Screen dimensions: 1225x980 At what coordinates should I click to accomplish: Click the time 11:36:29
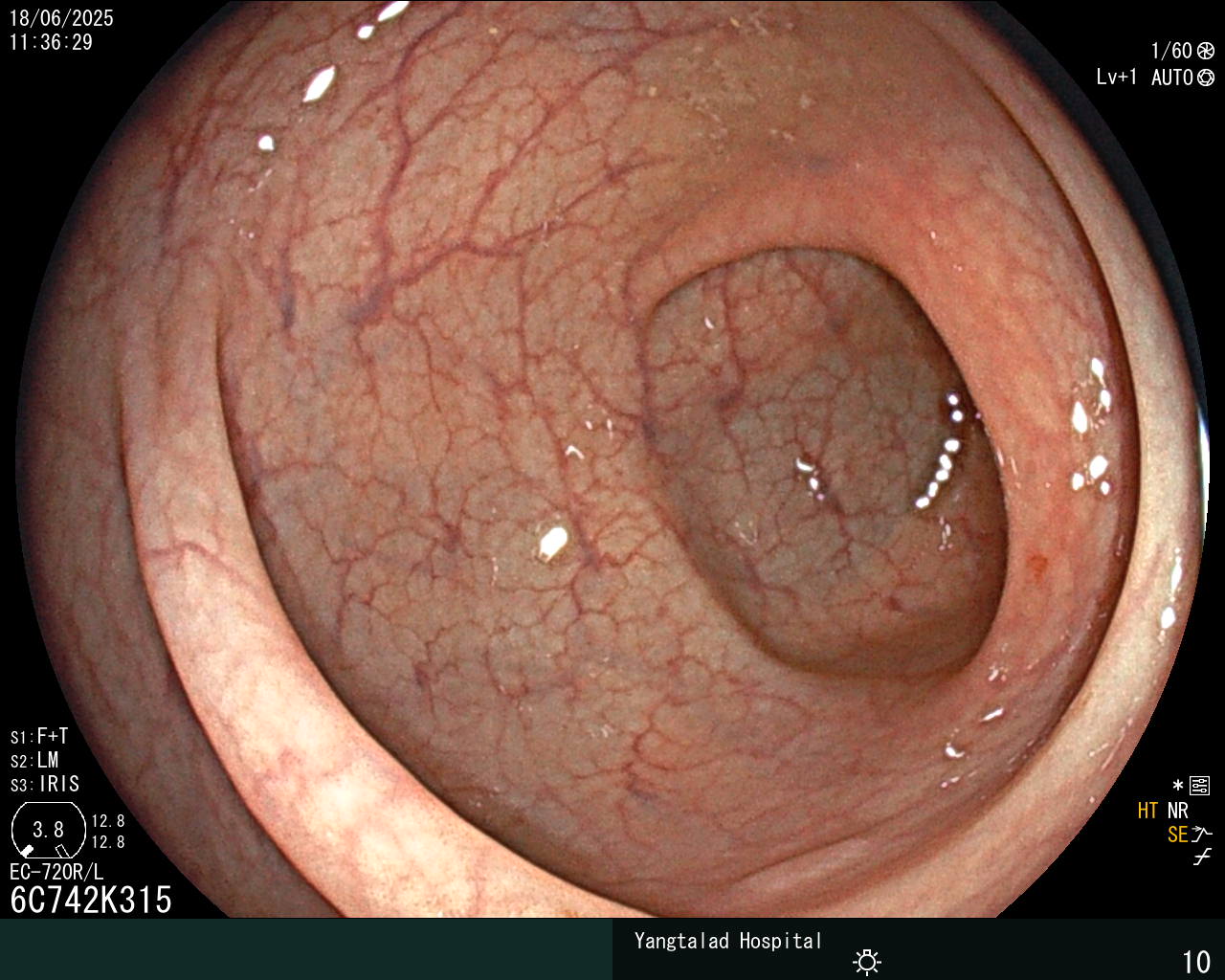[x=51, y=42]
